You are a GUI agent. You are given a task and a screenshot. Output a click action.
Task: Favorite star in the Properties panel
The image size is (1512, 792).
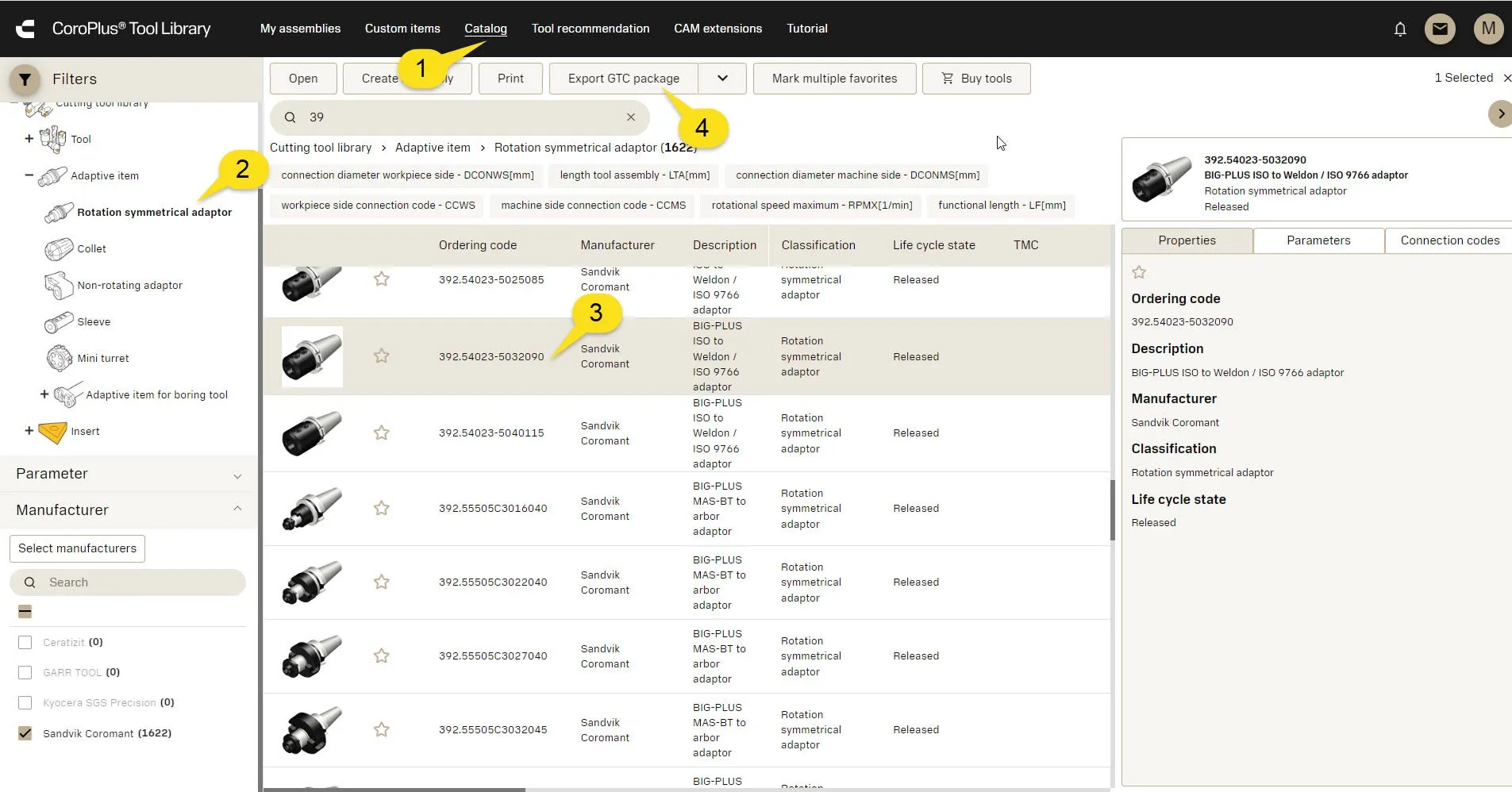(1139, 273)
